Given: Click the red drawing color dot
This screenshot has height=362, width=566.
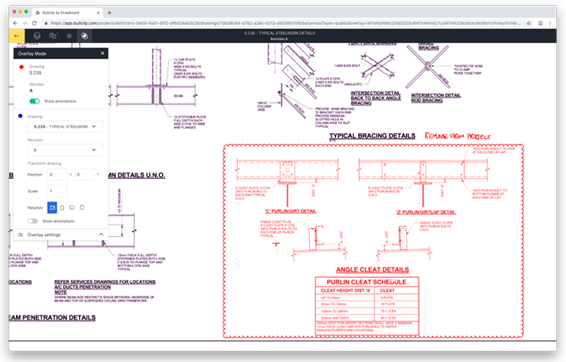Looking at the screenshot, I should tap(21, 67).
